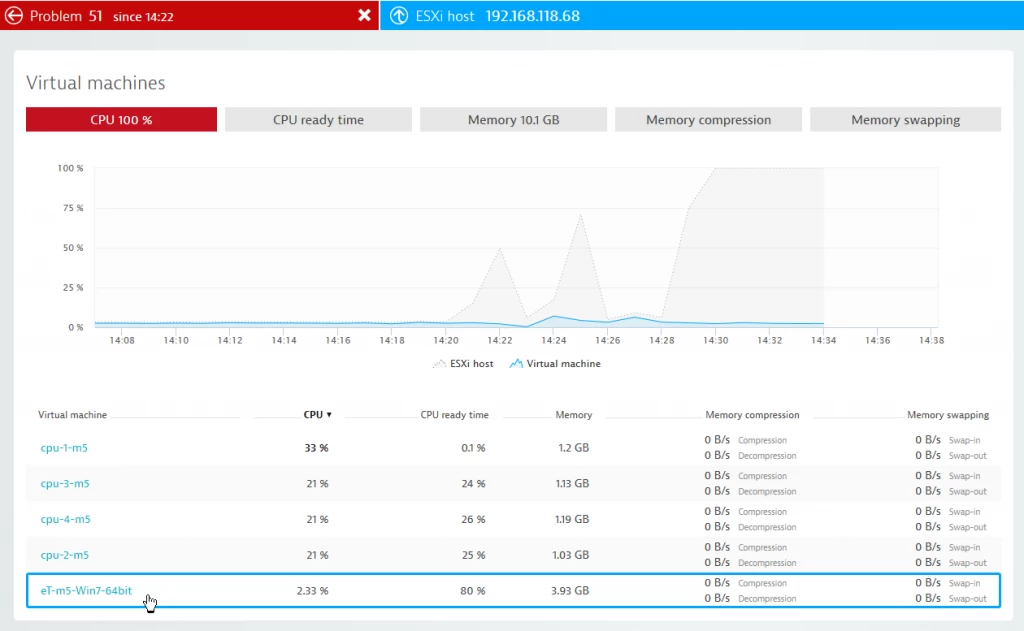Viewport: 1024px width, 631px height.
Task: Toggle CPU column sort arrow
Action: 329,415
